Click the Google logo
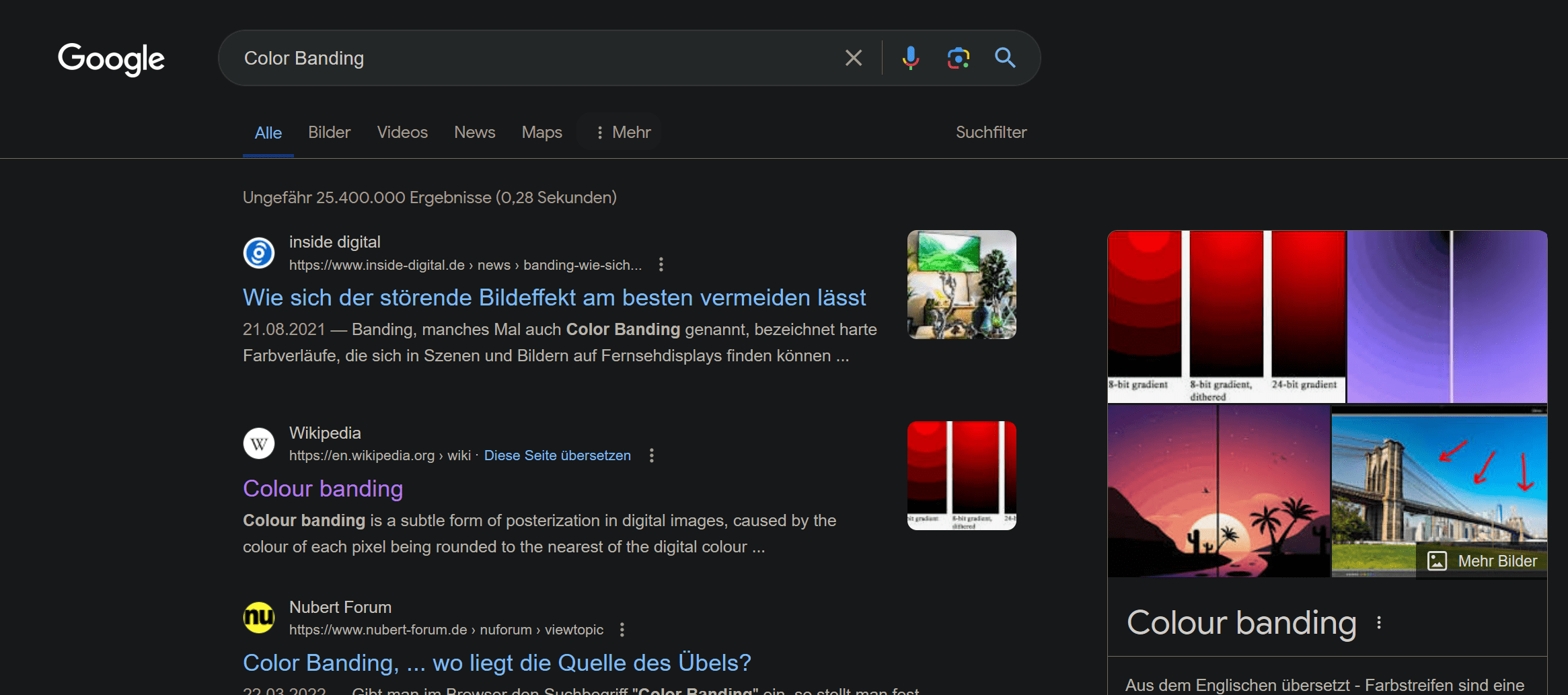Screen dimensions: 1568x695 click(x=111, y=59)
